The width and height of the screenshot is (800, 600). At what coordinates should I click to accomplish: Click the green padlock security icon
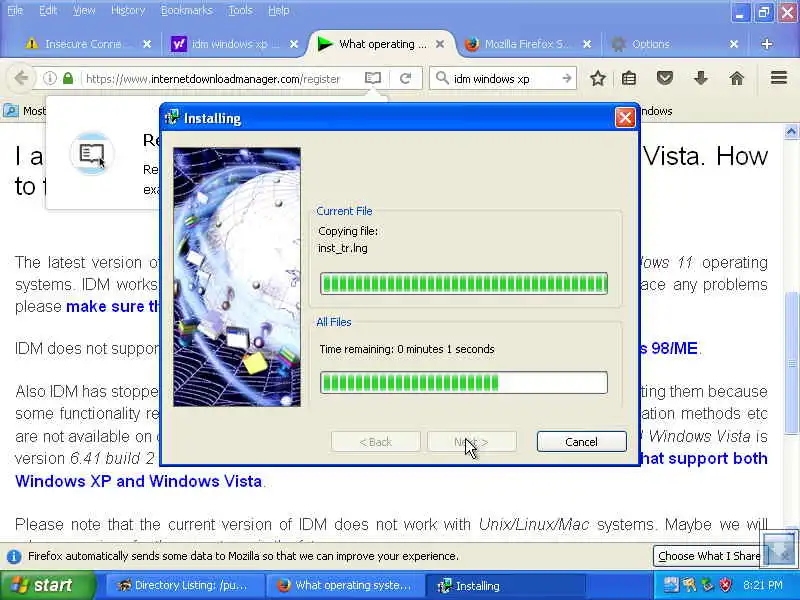click(x=68, y=79)
